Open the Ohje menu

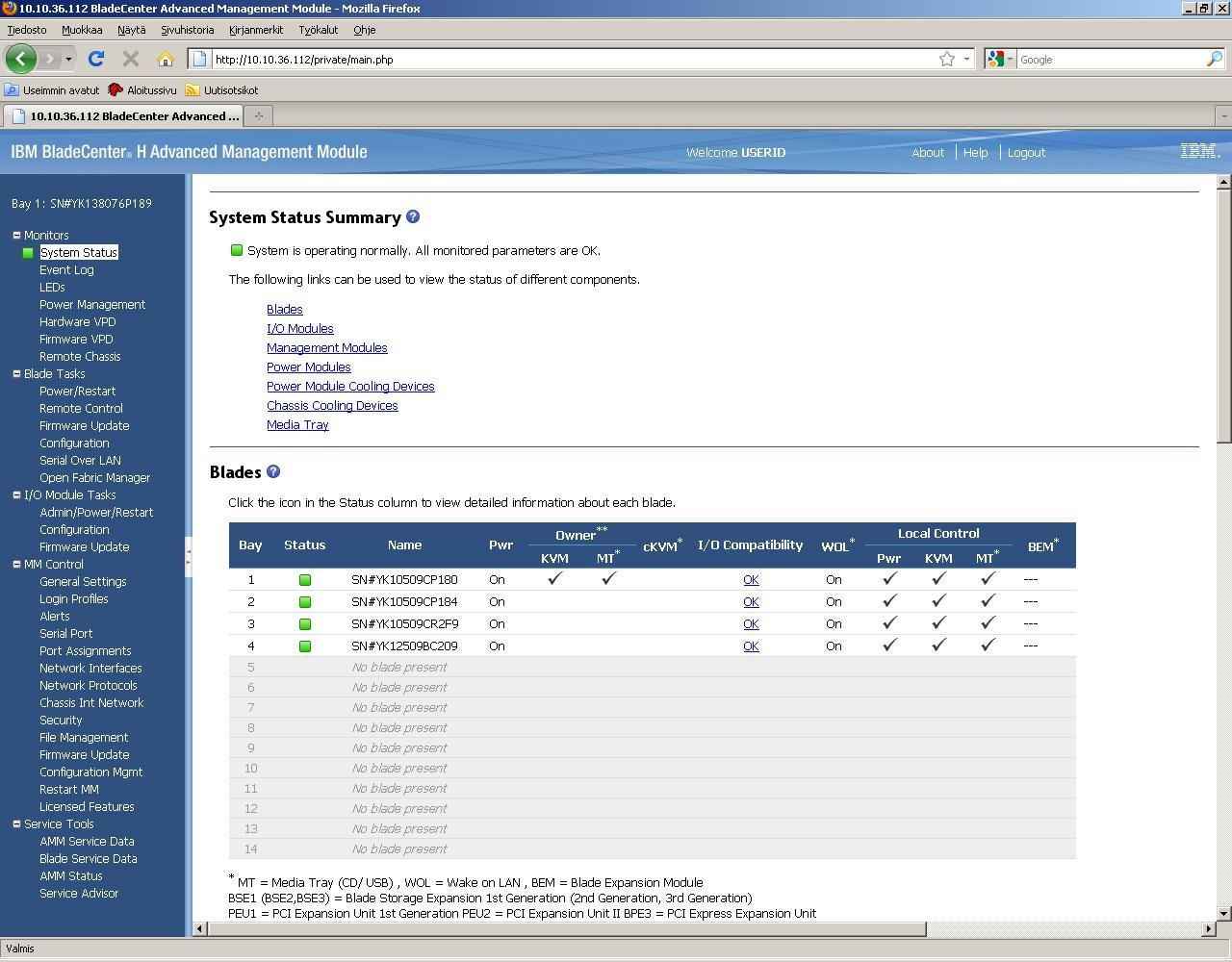(364, 30)
